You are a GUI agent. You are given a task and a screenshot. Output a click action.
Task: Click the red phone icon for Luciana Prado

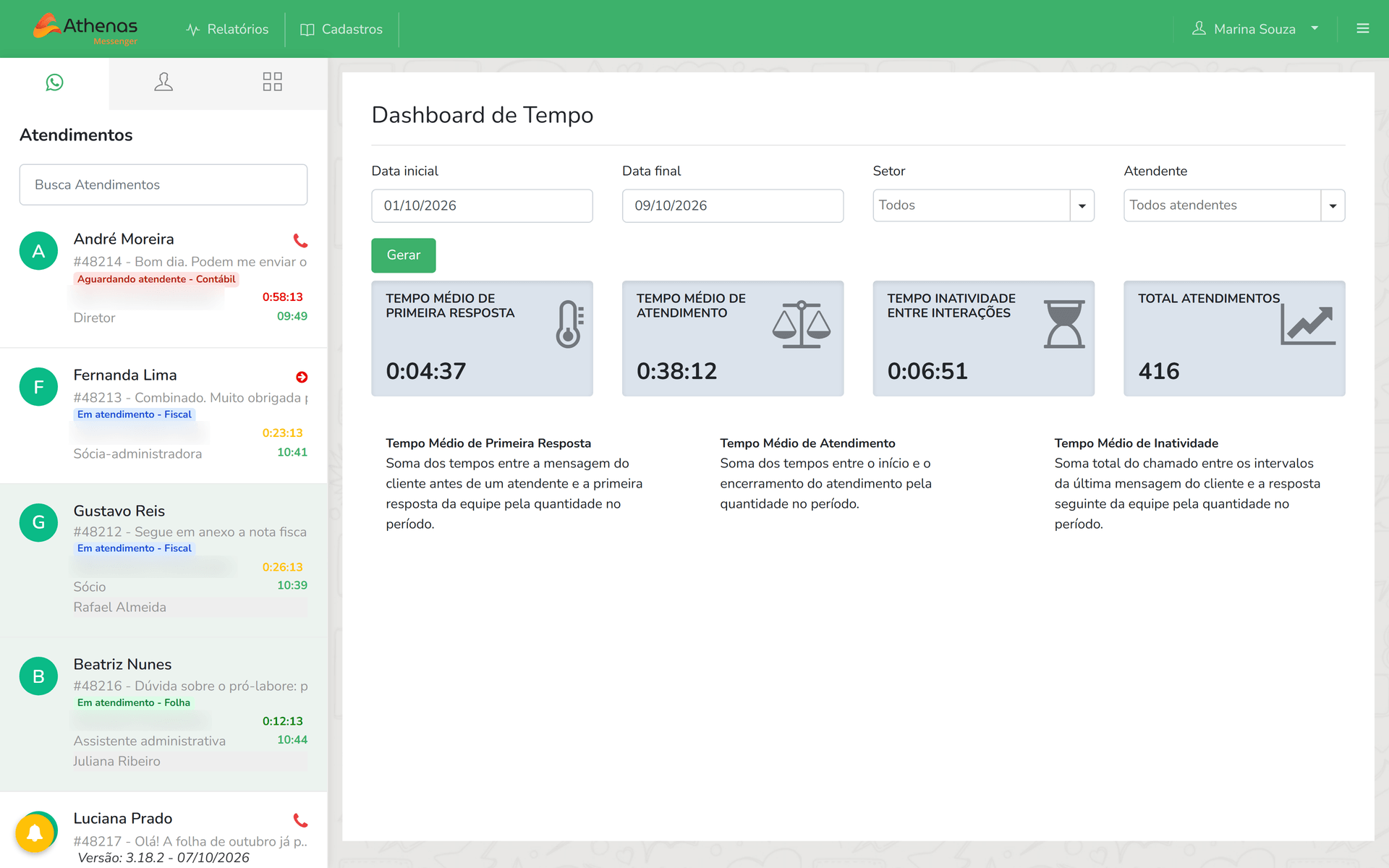point(300,820)
